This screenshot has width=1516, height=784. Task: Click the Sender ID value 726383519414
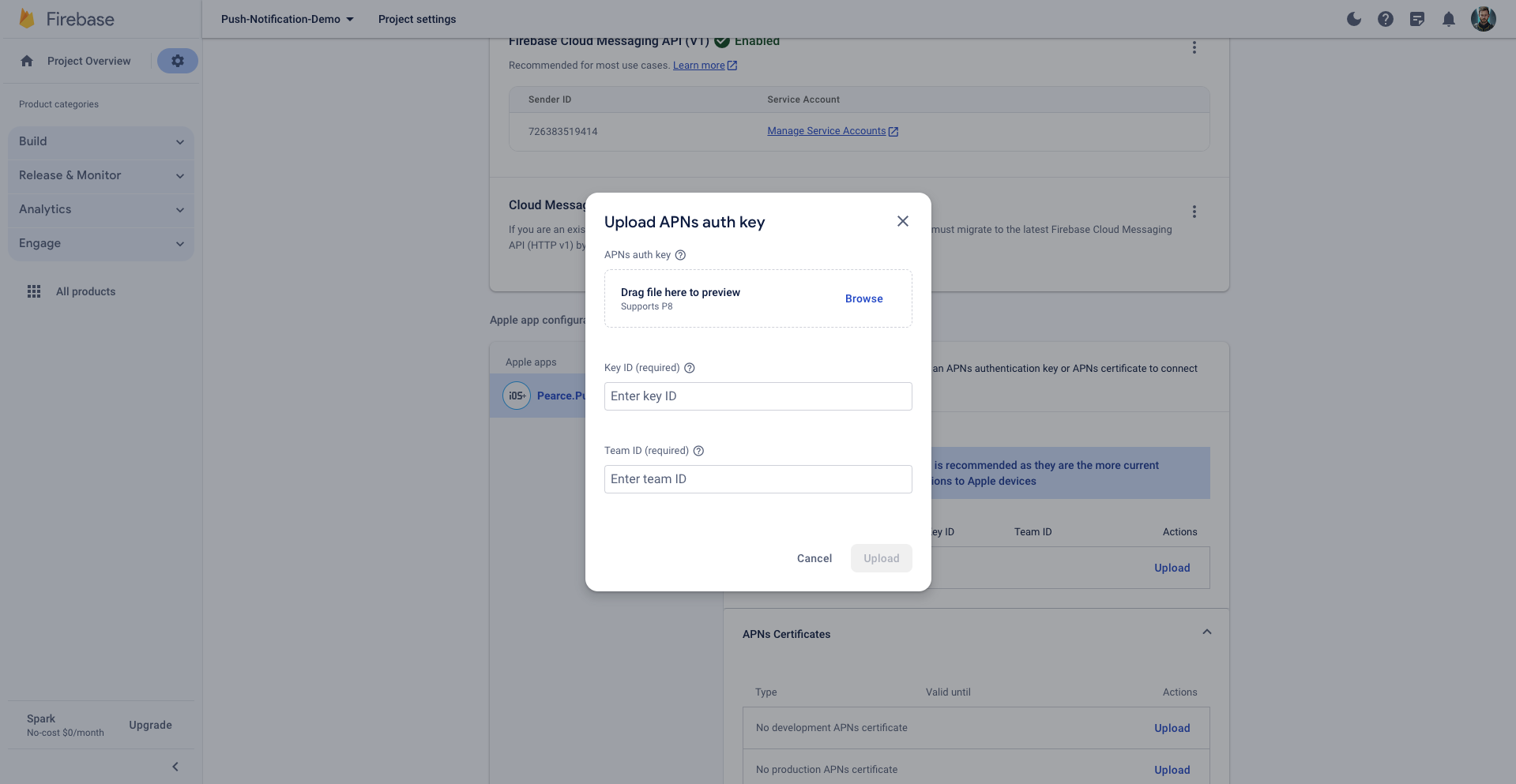pos(563,132)
